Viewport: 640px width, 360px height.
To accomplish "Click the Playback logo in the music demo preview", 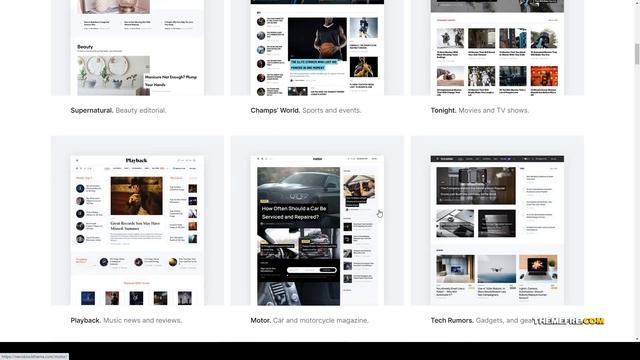I will [136, 160].
